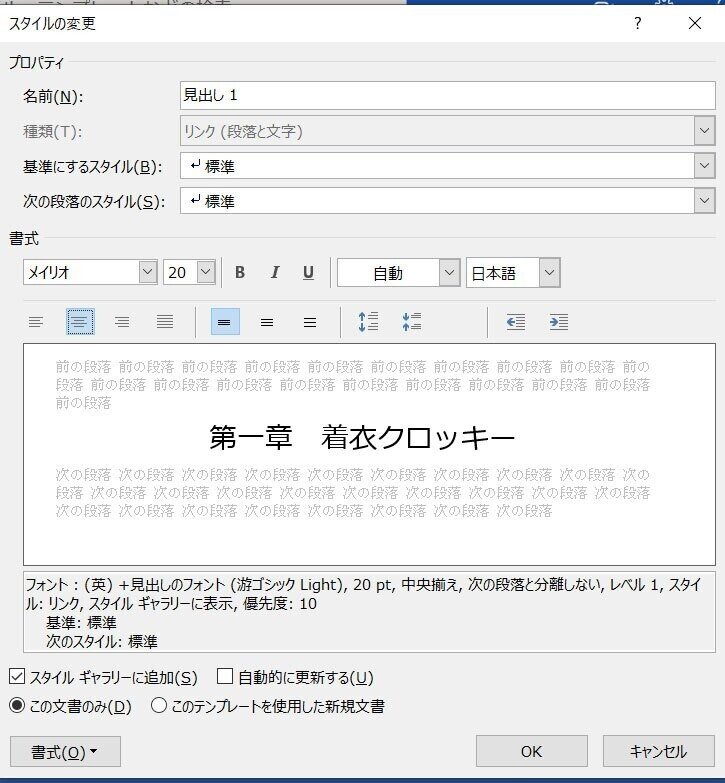Open the メイリオ font name dropdown
Screen dimensions: 725x783
pos(147,273)
